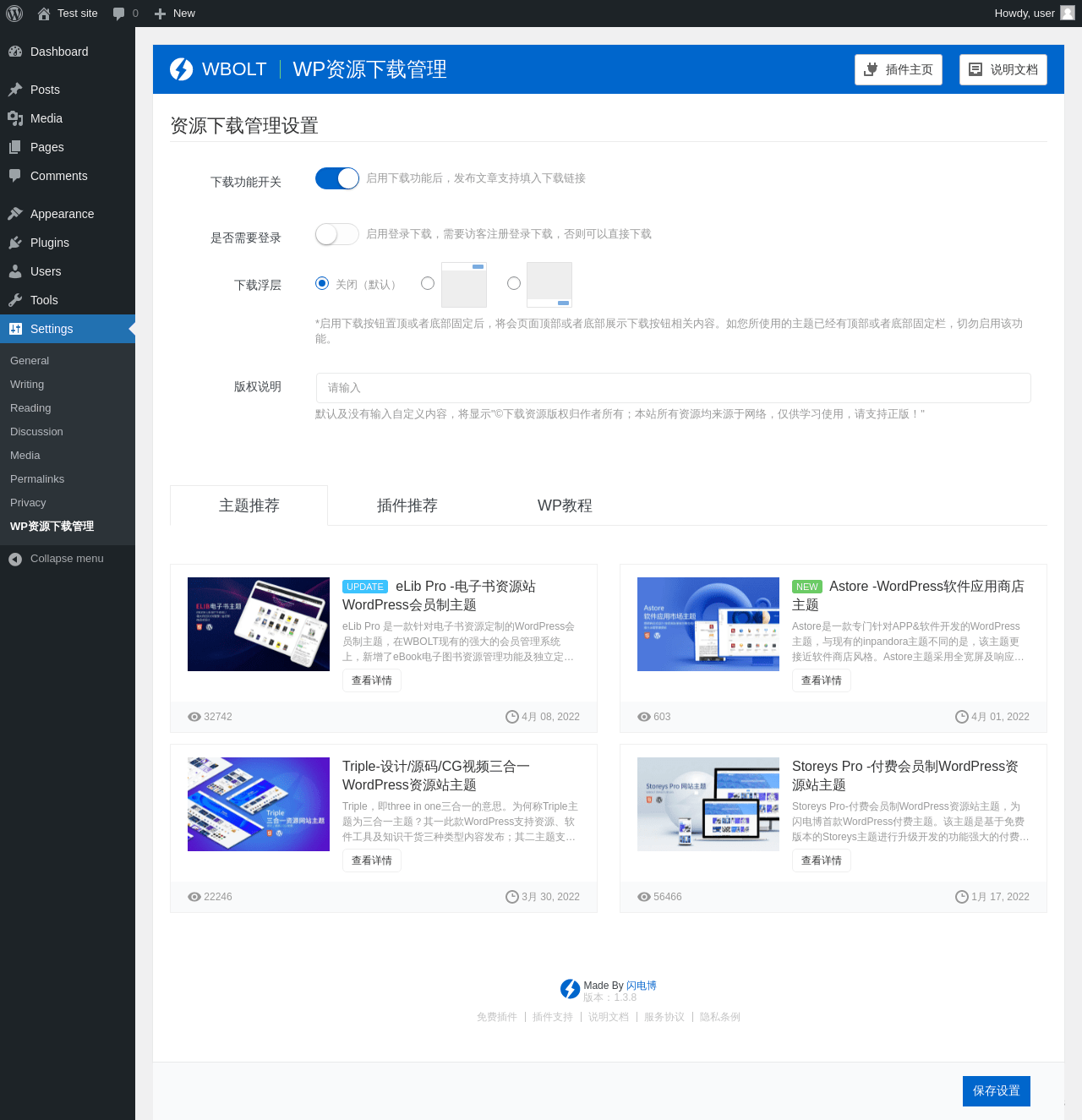Screen dimensions: 1082x1120
Task: Open the user avatar in admin bar
Action: point(1068,13)
